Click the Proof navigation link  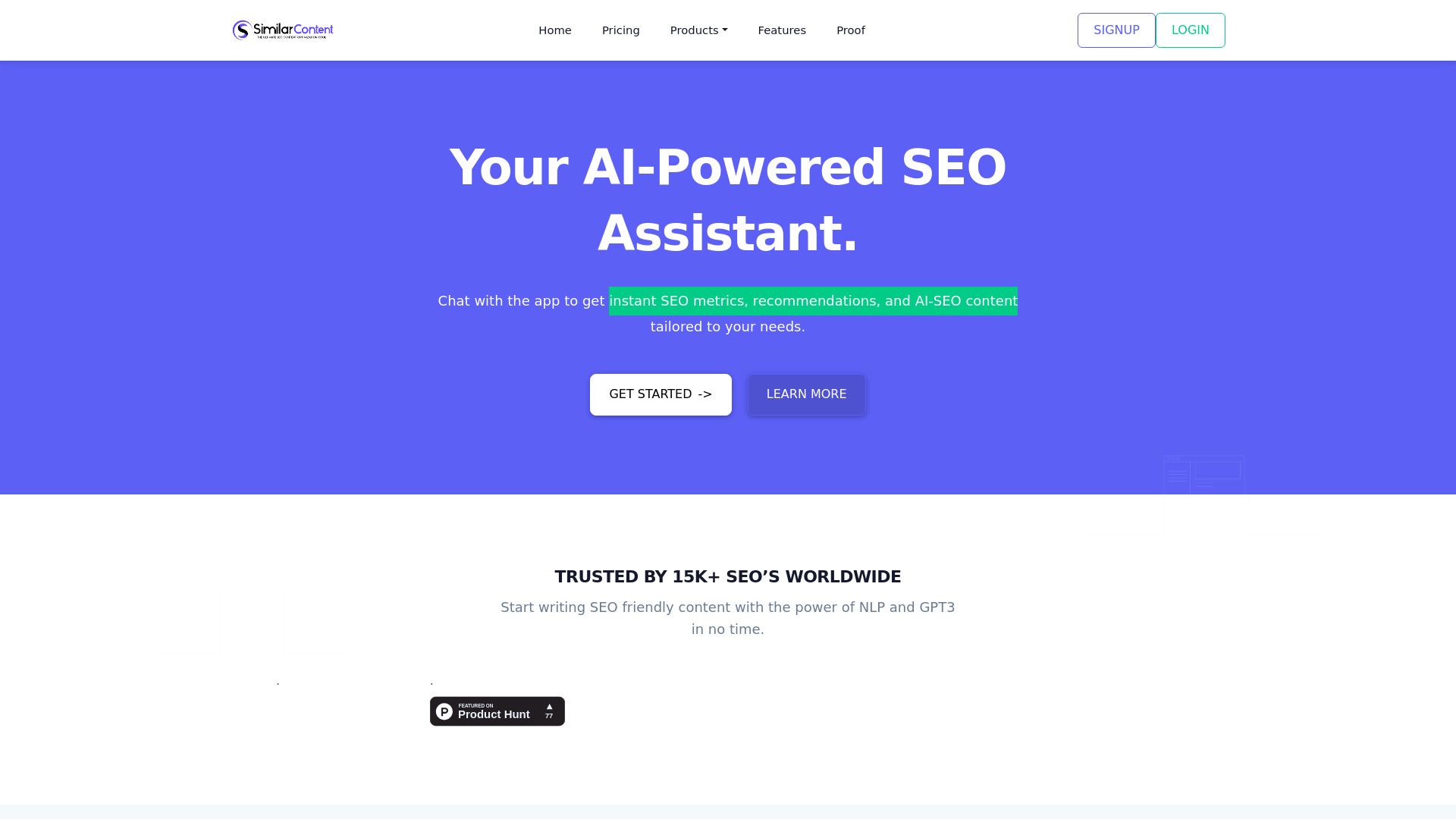[851, 30]
